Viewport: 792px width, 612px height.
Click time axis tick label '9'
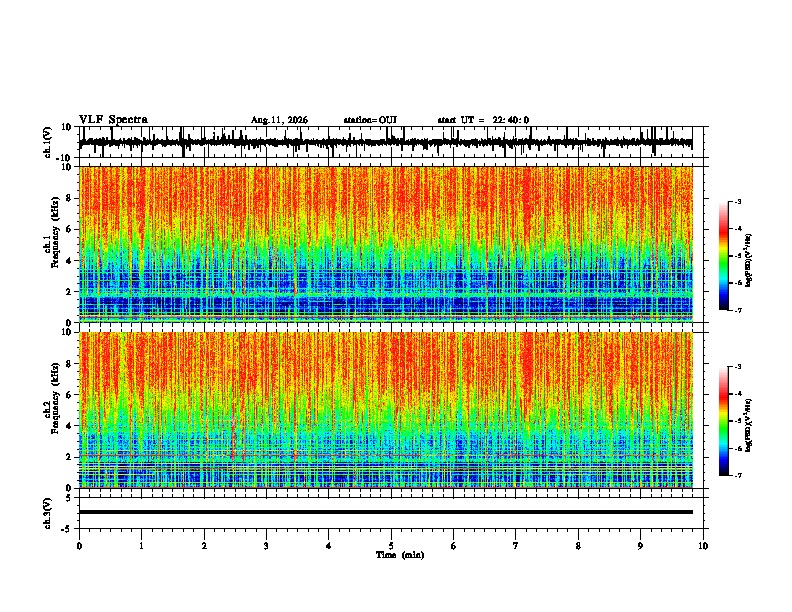coord(640,546)
